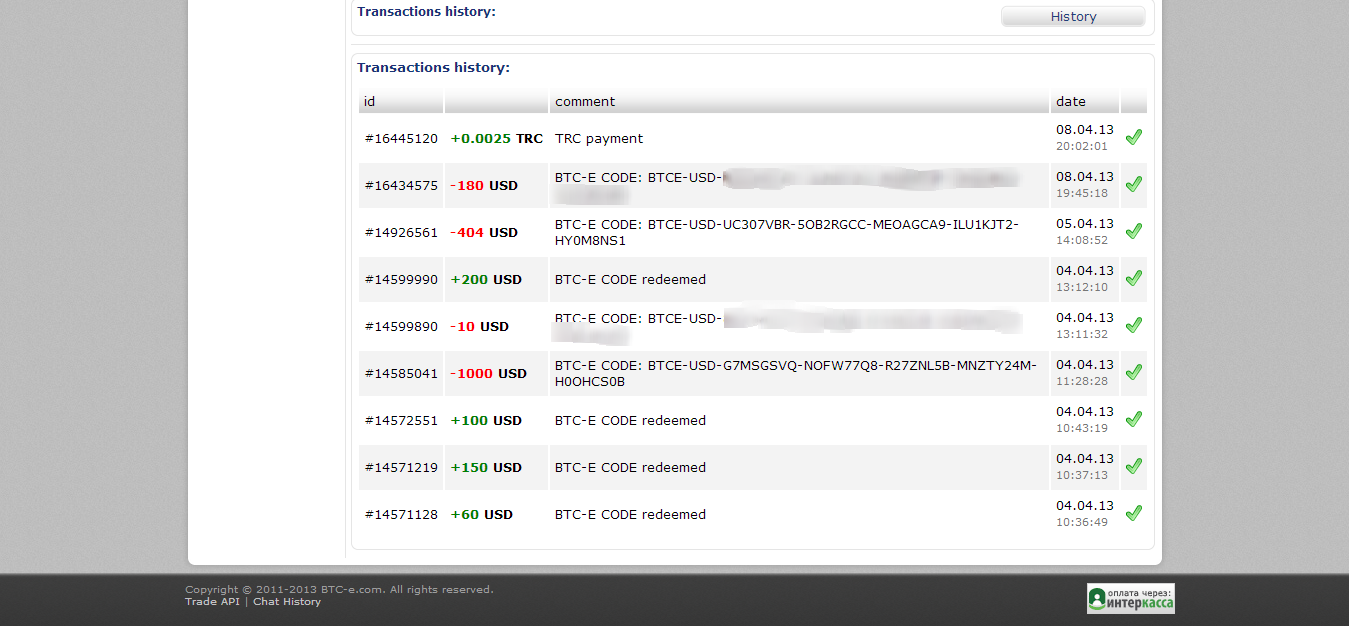Click the date 04.04.13 11:28:28

(1085, 373)
